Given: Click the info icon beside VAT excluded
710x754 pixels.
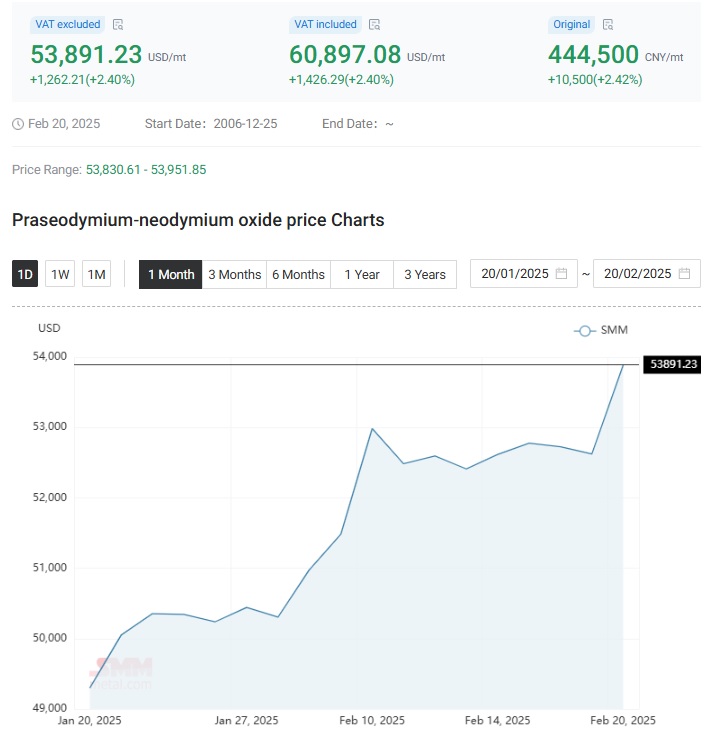Looking at the screenshot, I should 118,25.
